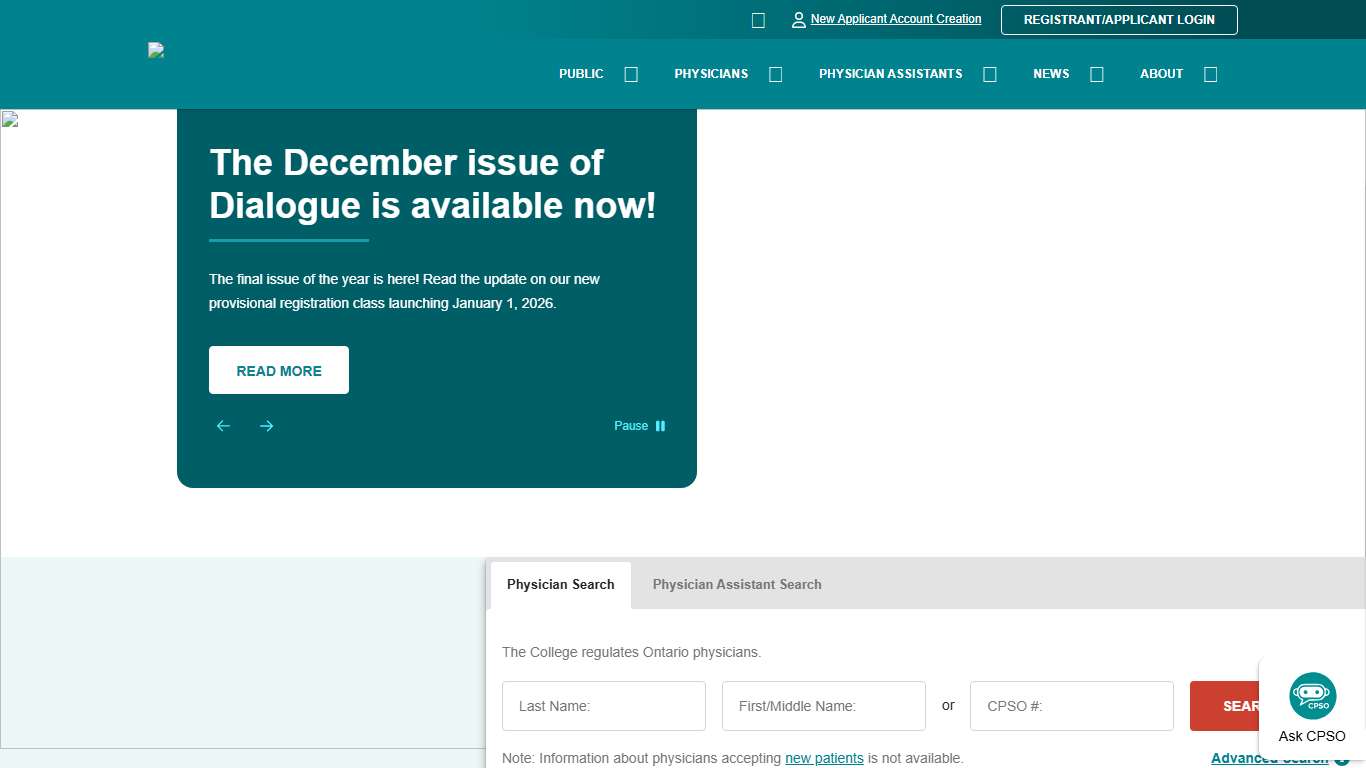The image size is (1366, 768).
Task: Click the icon left of New Applicant link
Action: [758, 20]
